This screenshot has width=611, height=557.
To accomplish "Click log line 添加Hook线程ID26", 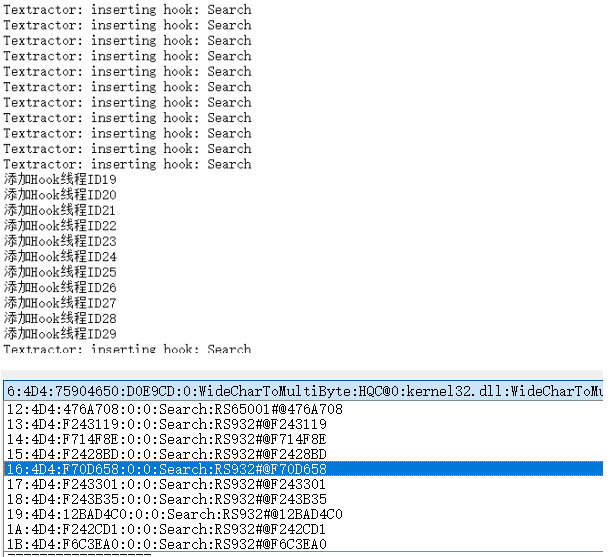I will 60,287.
